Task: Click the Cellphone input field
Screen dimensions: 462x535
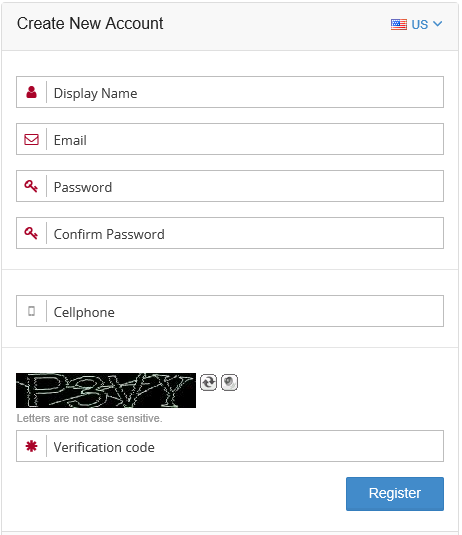Action: [x=245, y=311]
